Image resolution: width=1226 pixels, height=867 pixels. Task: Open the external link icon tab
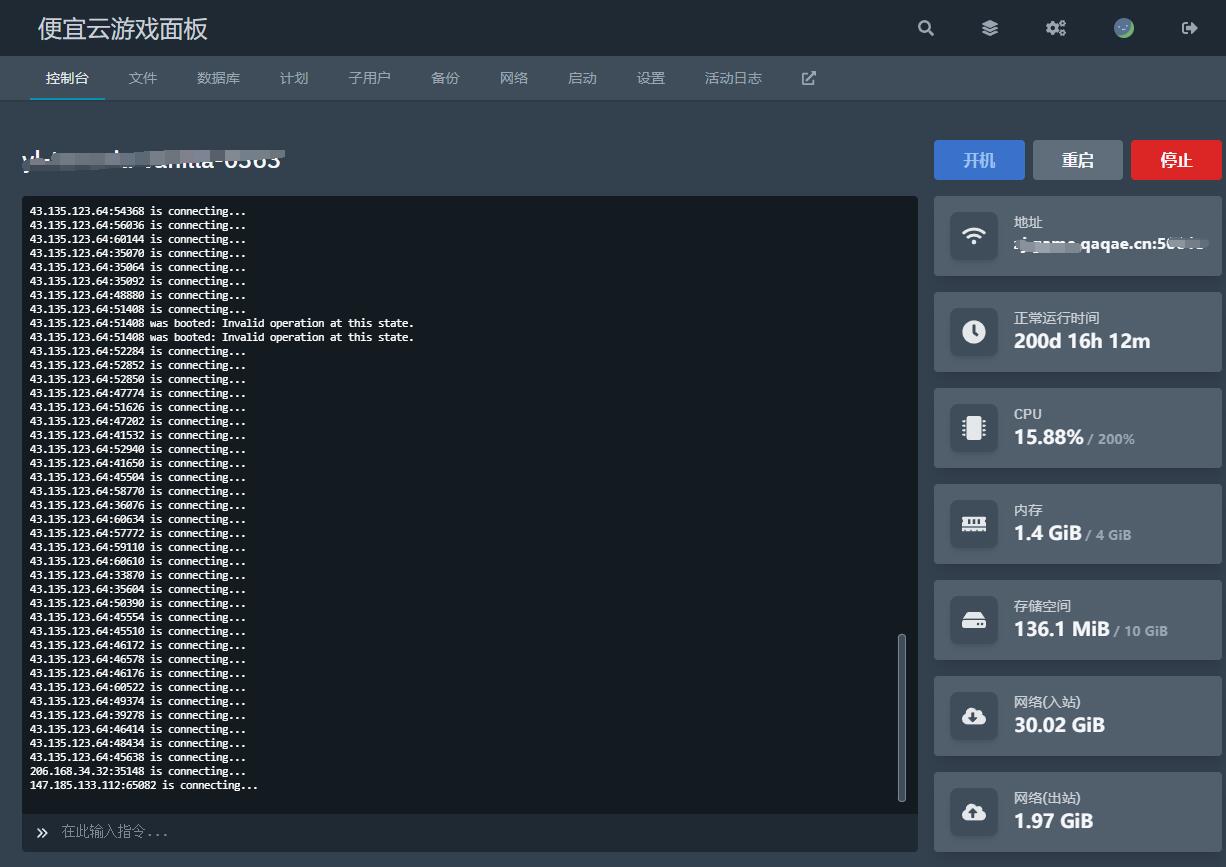809,78
